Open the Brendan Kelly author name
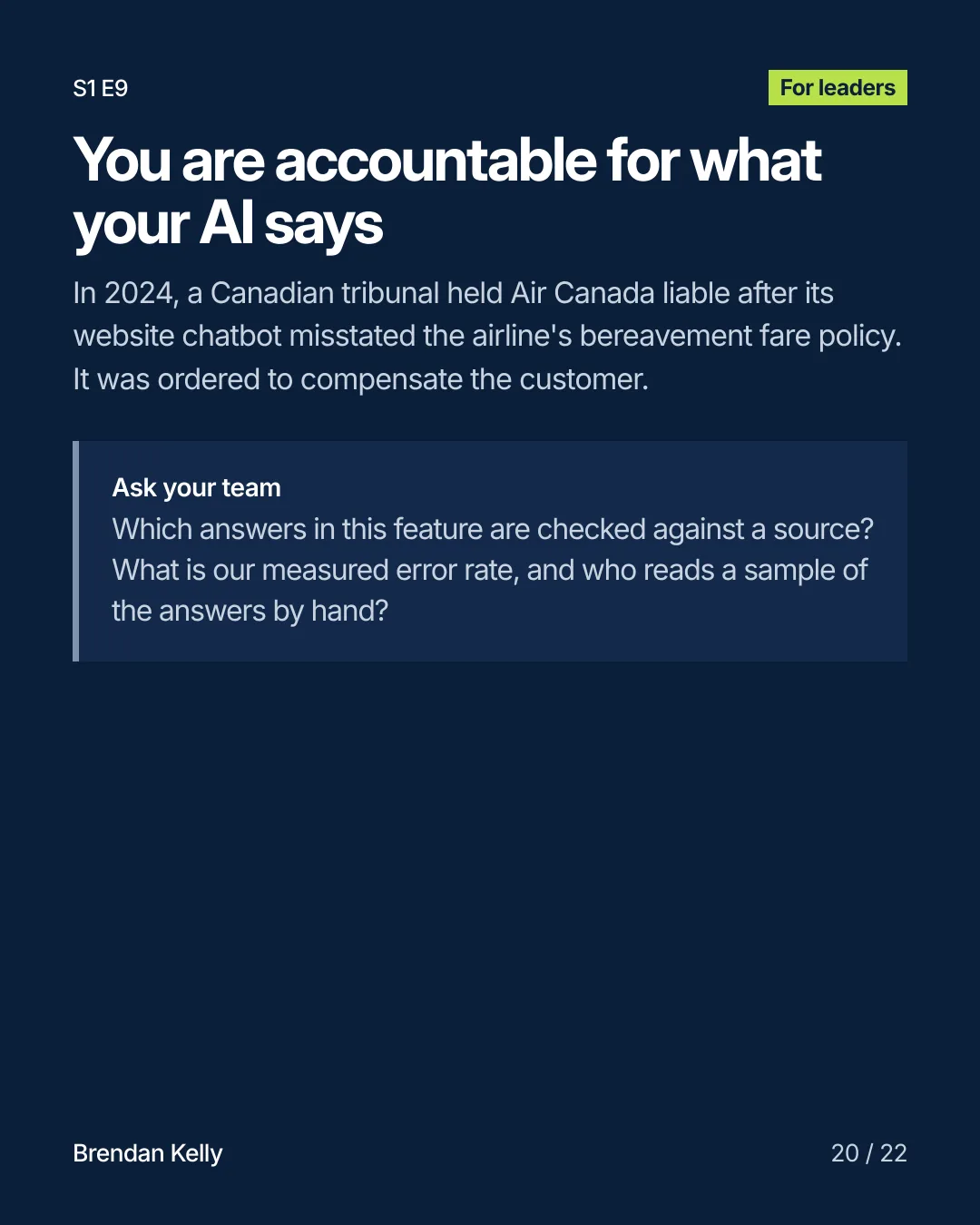 147,1152
